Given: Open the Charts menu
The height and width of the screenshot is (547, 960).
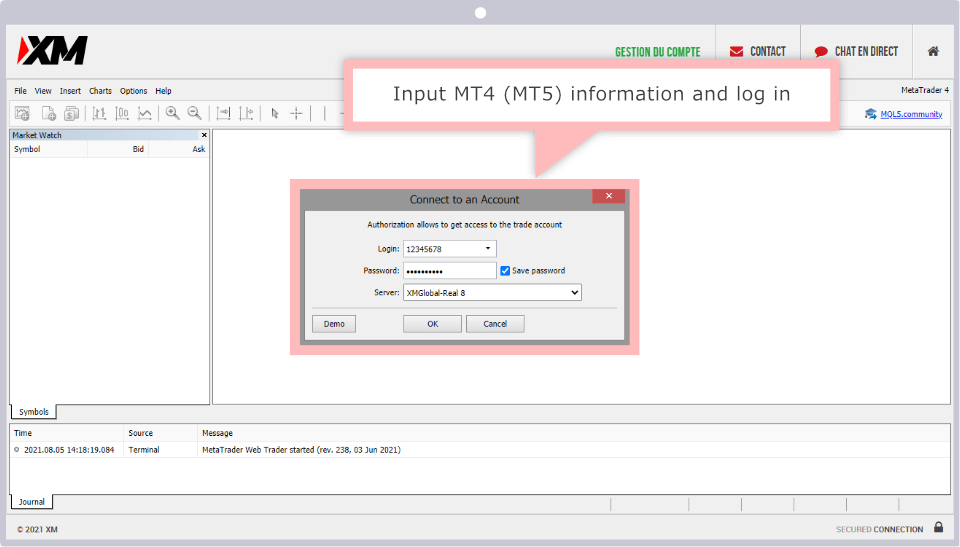Looking at the screenshot, I should pyautogui.click(x=100, y=91).
